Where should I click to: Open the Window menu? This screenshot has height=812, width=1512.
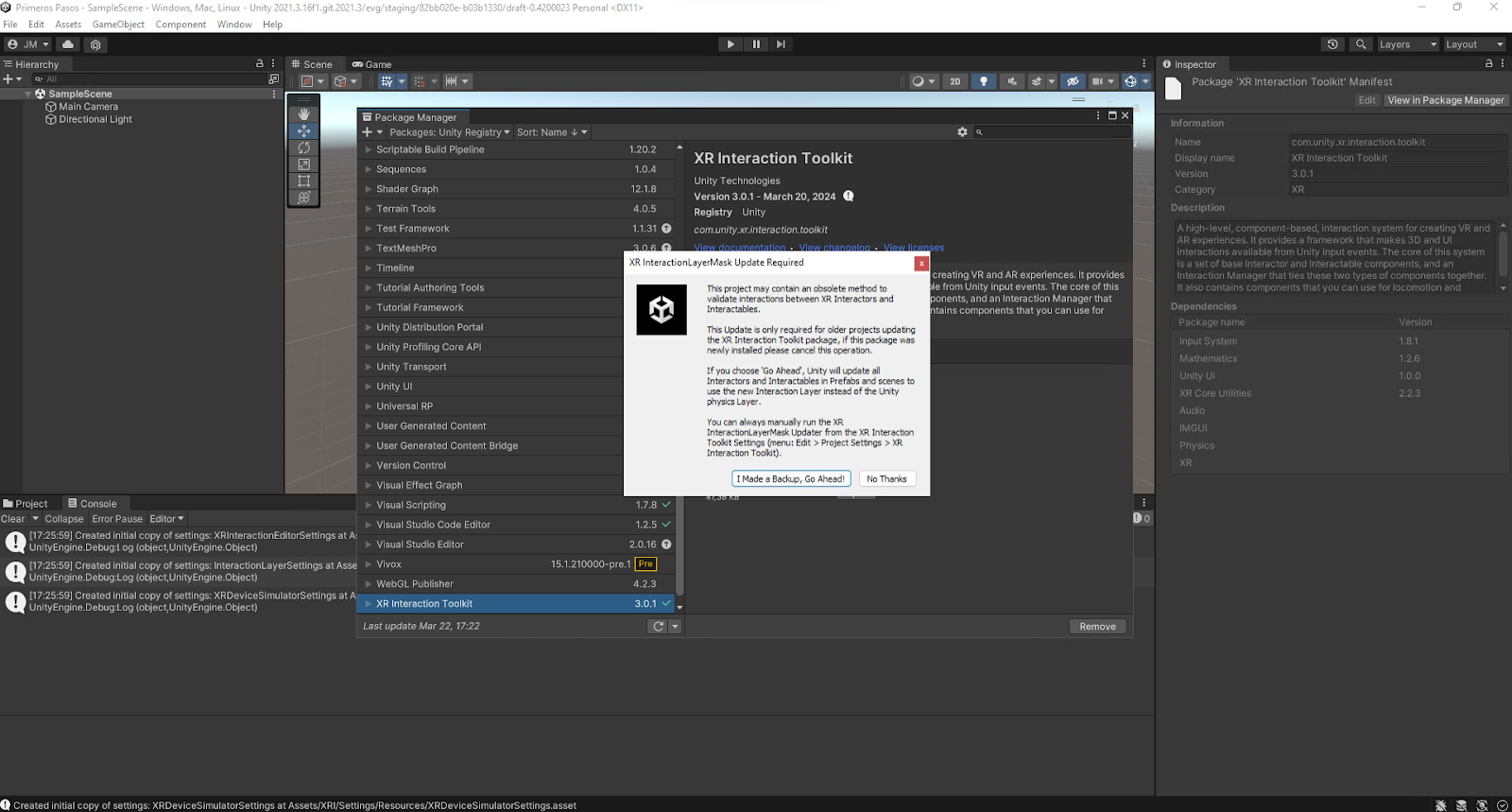(234, 25)
